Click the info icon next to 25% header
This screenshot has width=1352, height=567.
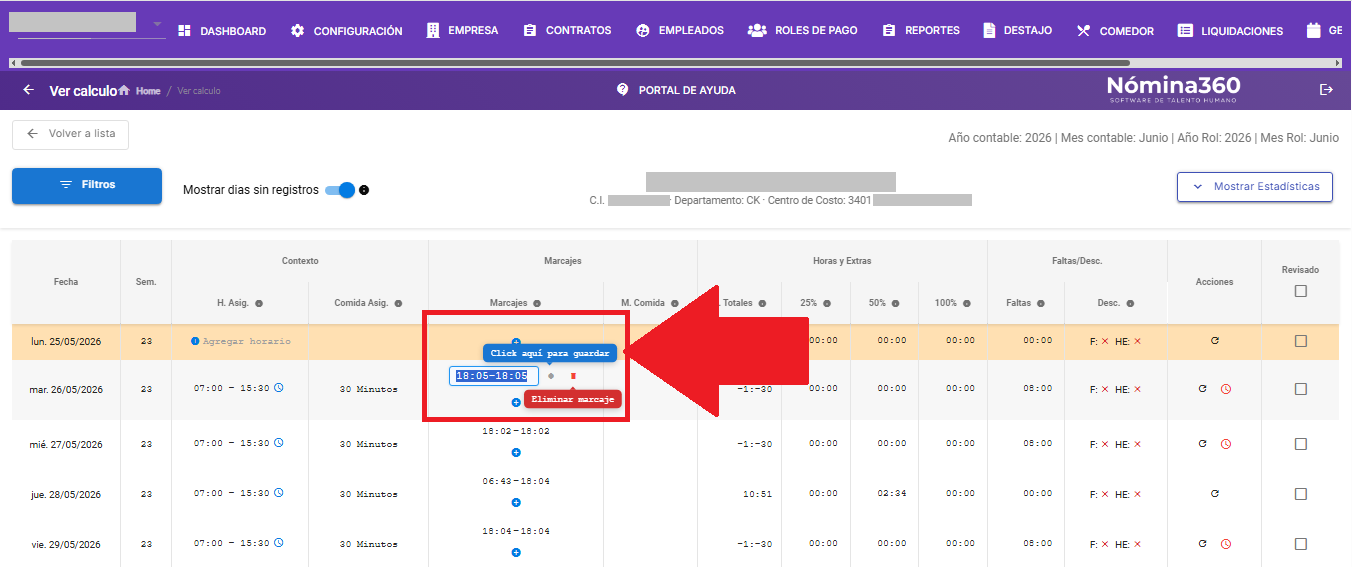point(826,303)
